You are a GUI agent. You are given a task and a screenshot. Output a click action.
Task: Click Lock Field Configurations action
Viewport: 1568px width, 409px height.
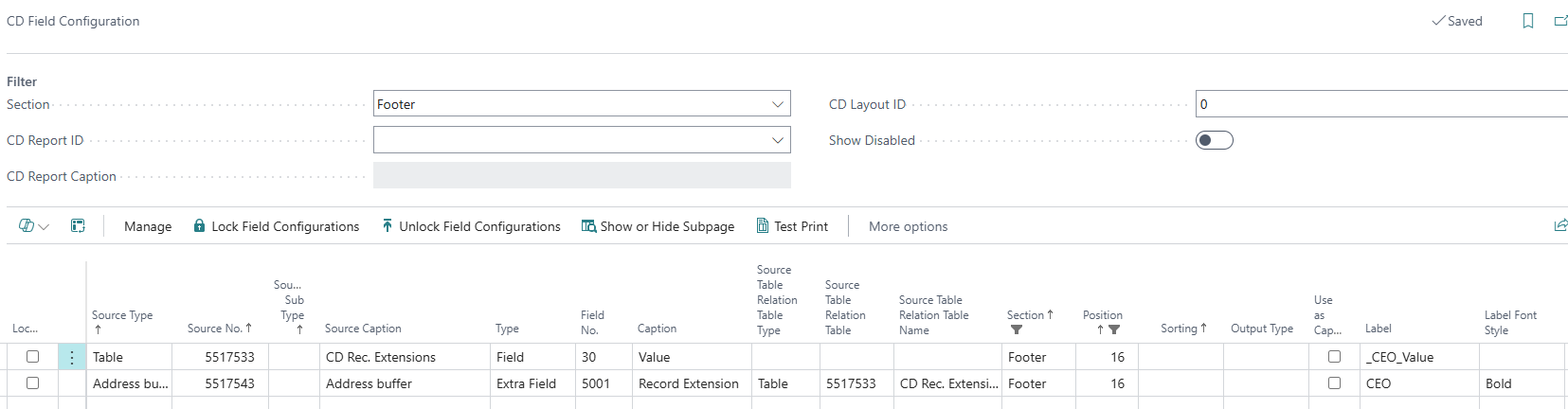(x=276, y=226)
